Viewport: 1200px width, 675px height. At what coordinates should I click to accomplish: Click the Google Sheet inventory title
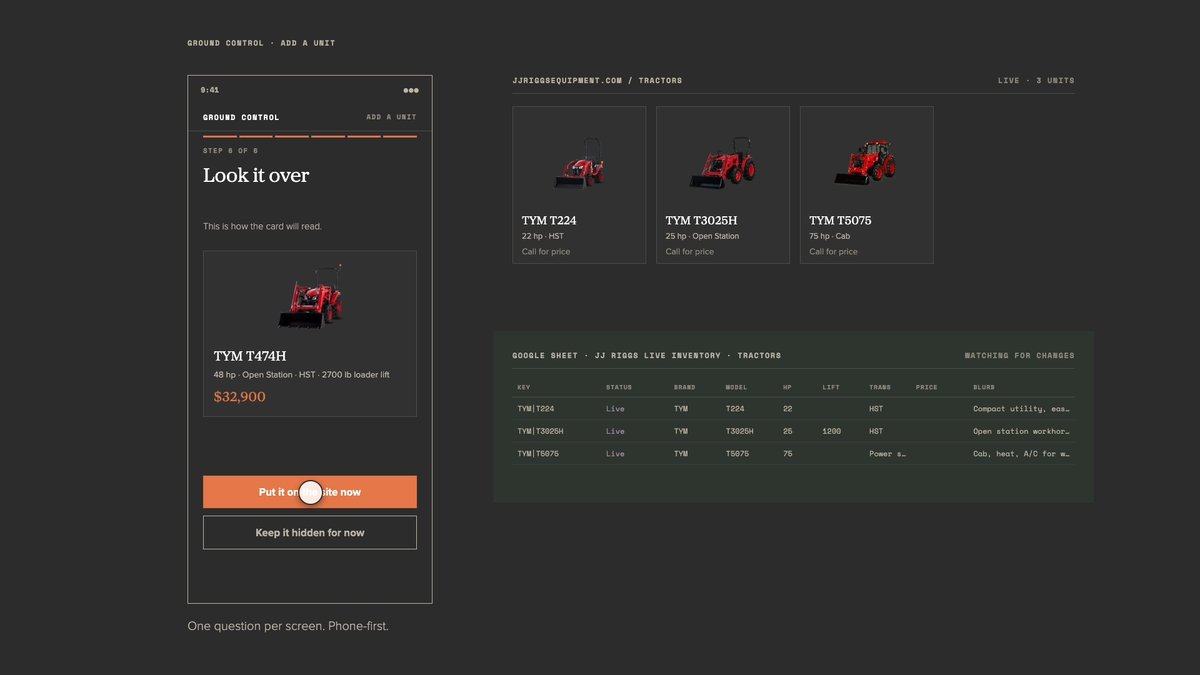[647, 355]
